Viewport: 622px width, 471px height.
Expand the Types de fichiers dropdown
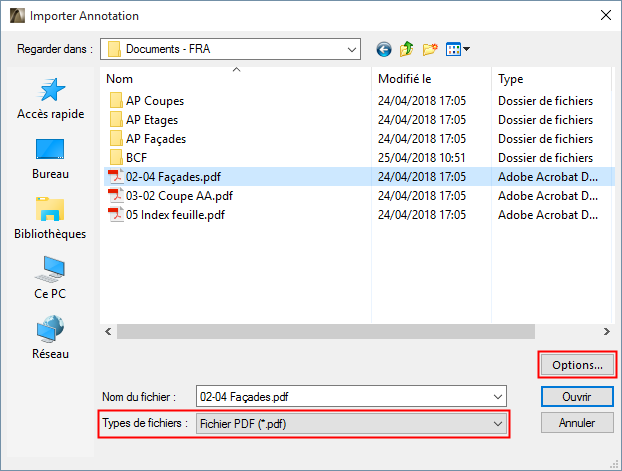[499, 424]
